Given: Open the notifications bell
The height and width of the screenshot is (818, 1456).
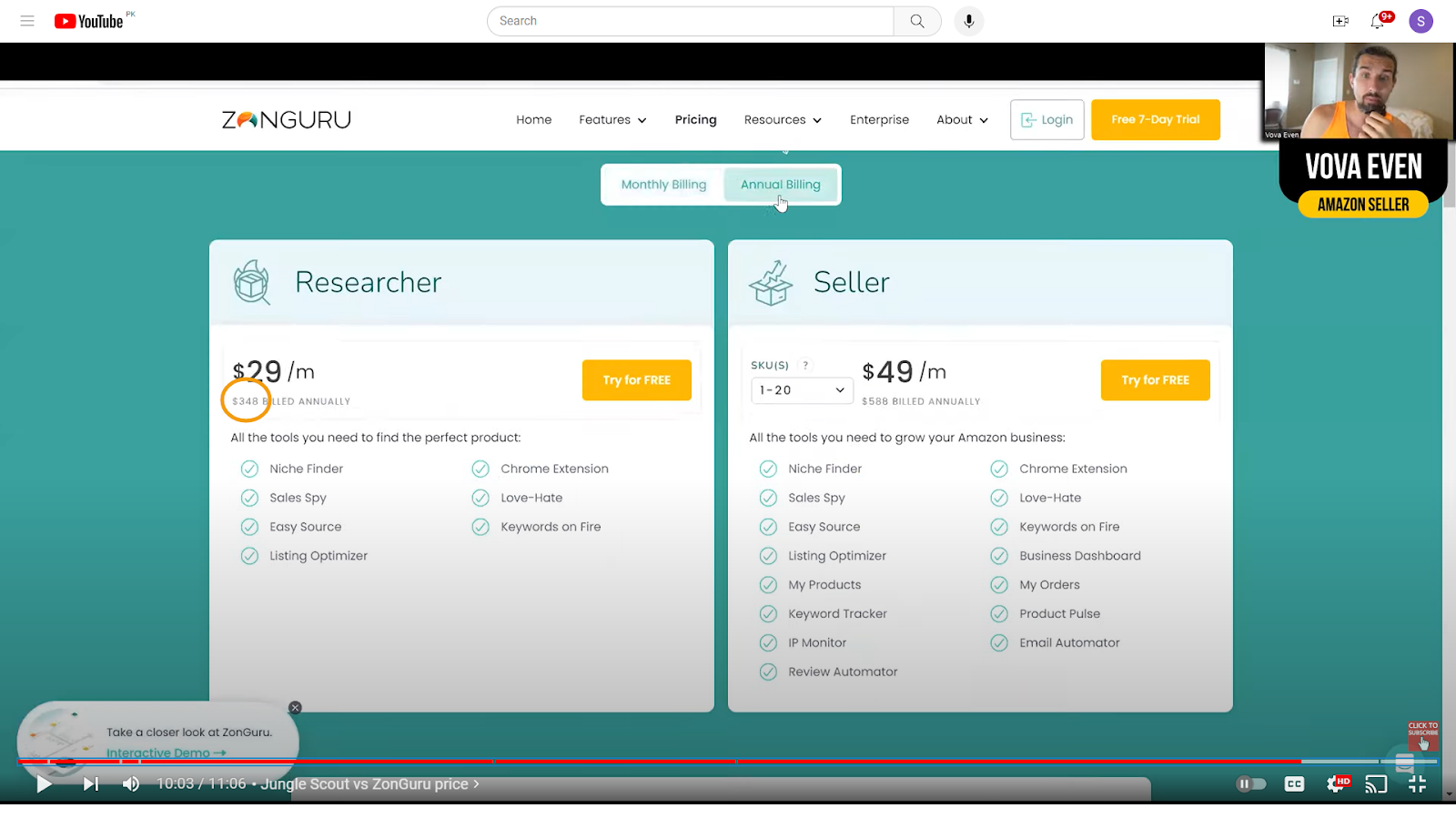Looking at the screenshot, I should (1378, 21).
